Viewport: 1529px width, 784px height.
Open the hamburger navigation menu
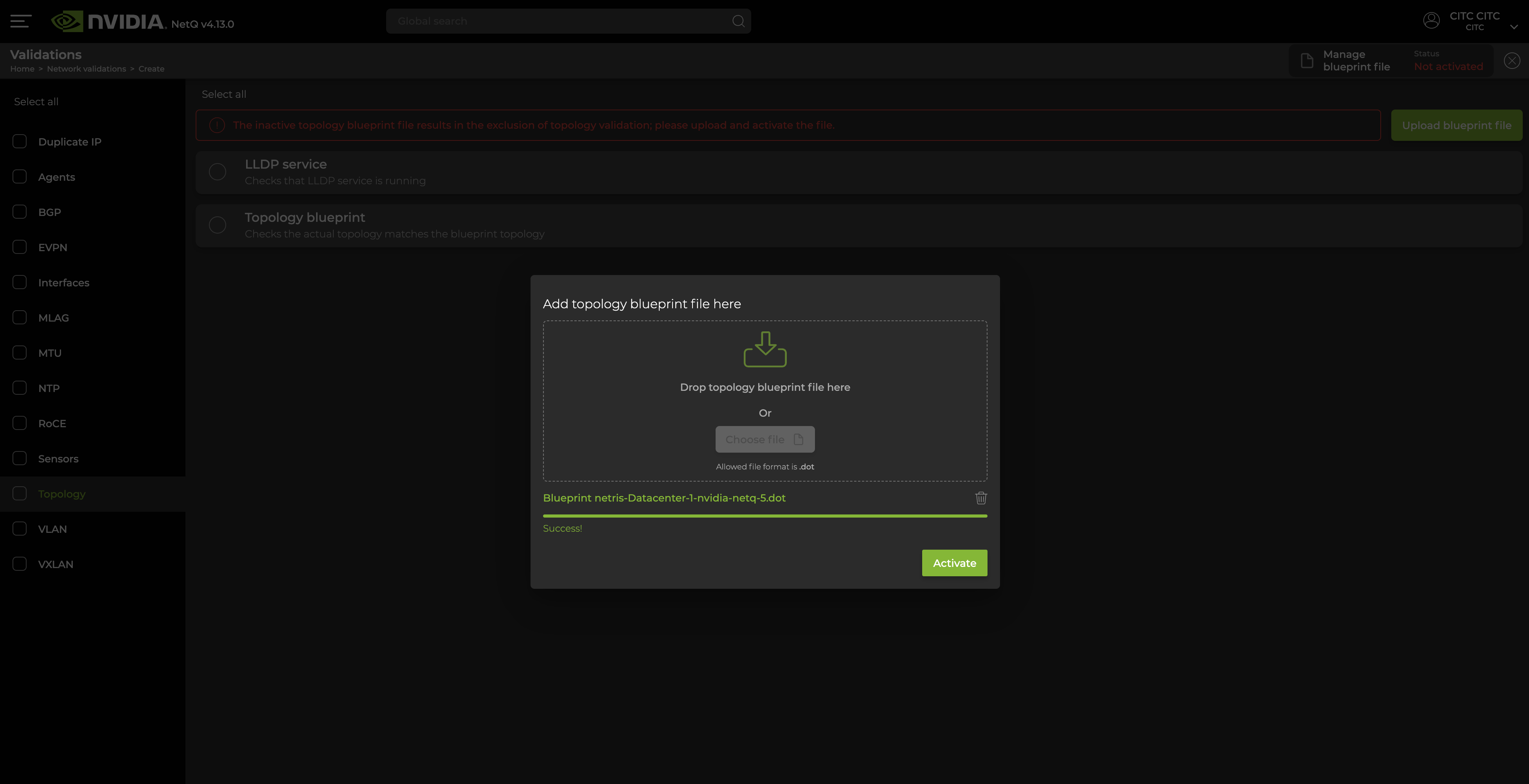coord(21,22)
